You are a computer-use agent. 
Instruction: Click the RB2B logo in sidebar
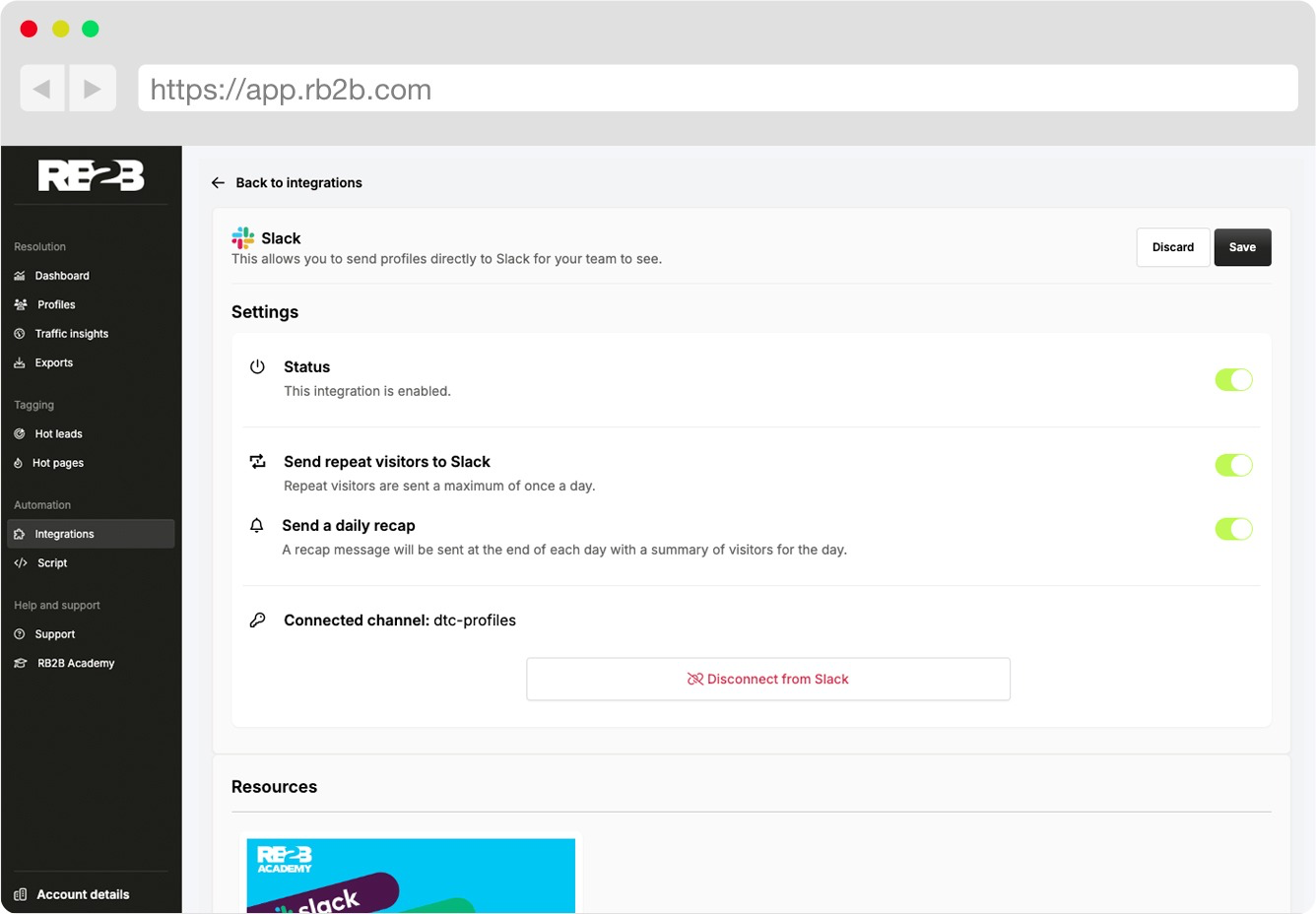91,175
